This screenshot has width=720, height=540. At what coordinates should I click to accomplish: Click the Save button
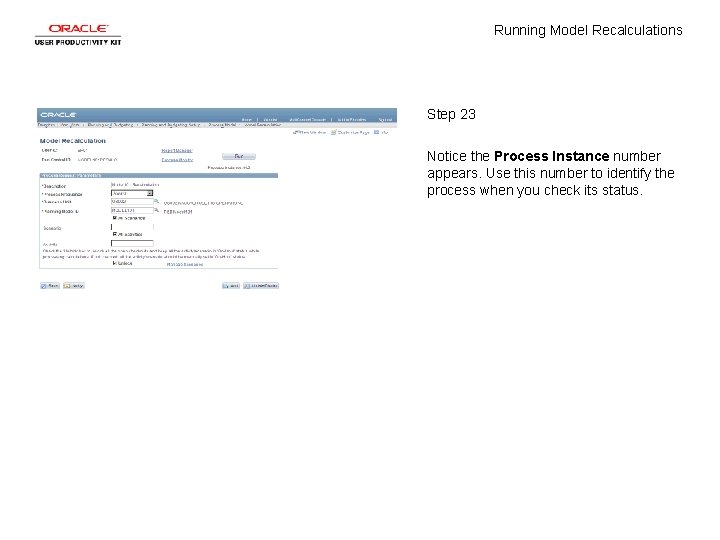(50, 286)
